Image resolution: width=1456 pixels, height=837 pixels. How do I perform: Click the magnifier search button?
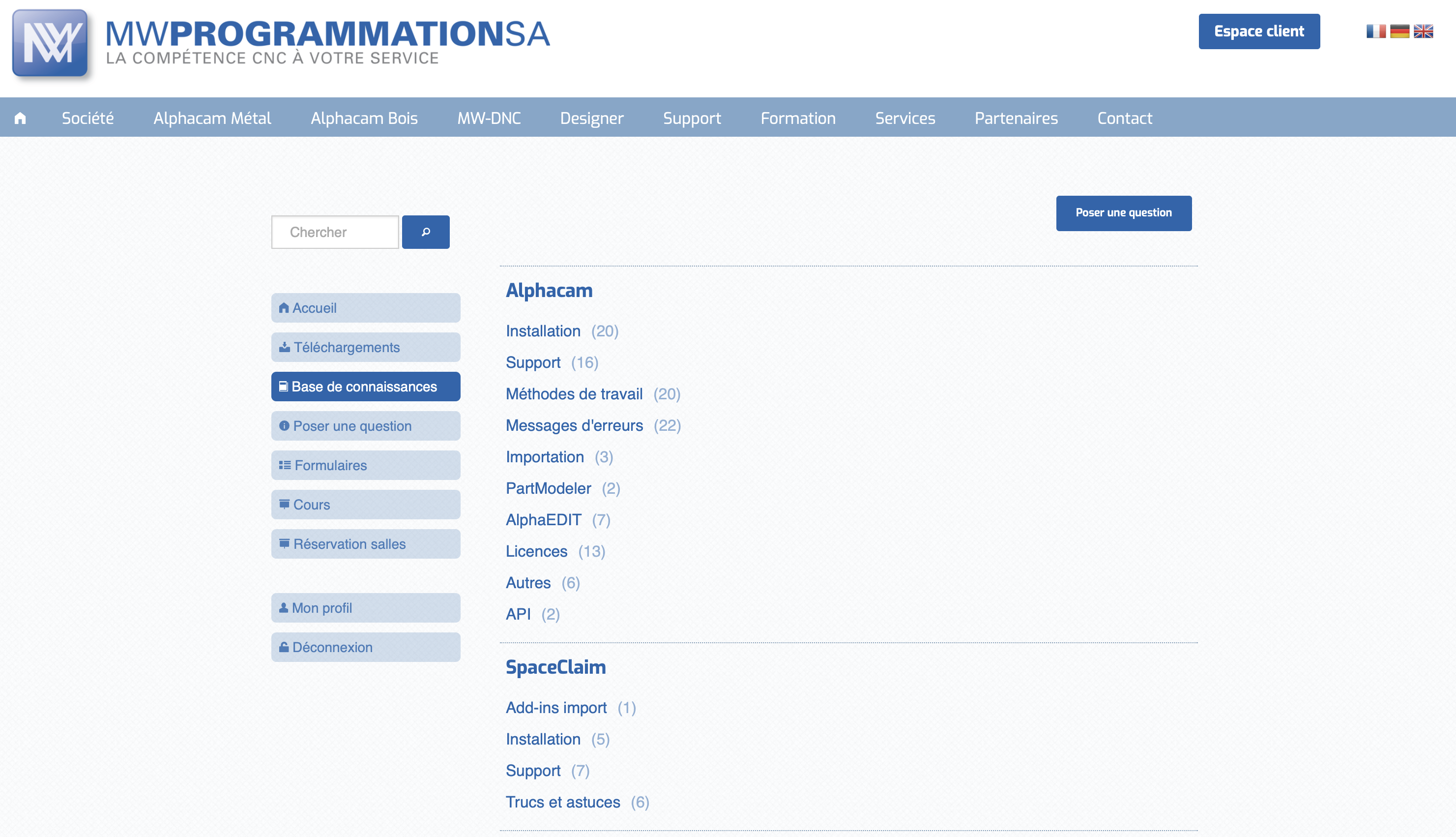425,232
